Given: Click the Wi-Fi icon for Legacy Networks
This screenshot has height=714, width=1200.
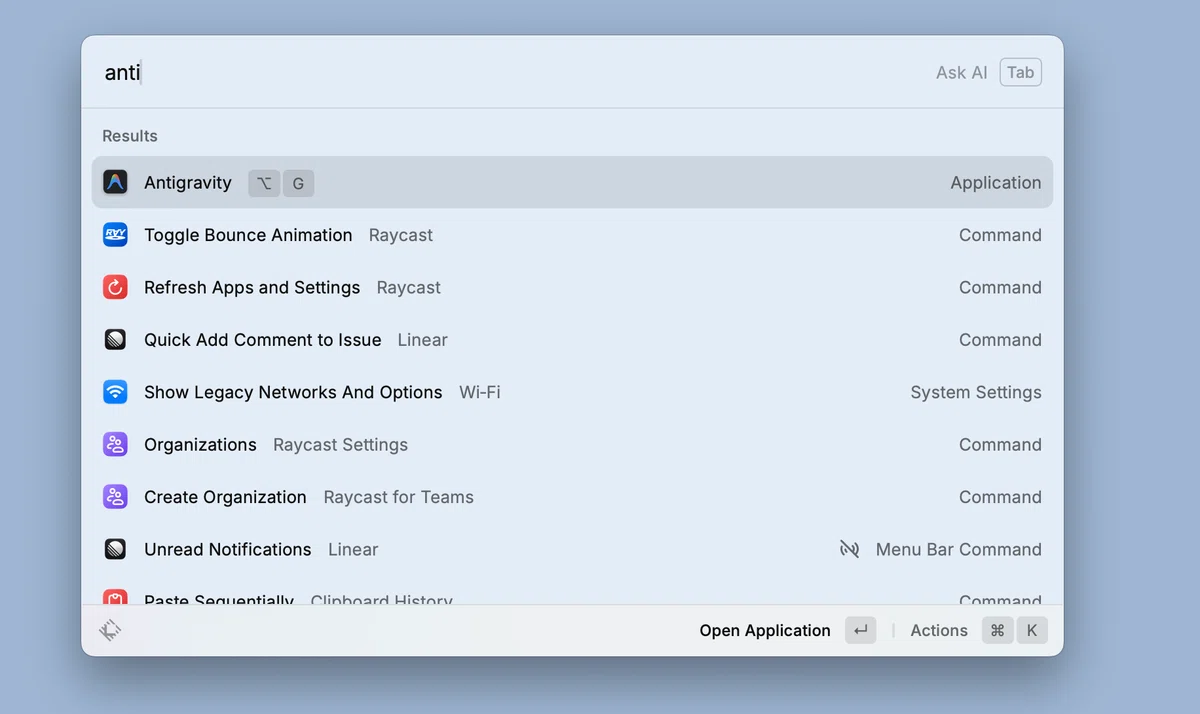Looking at the screenshot, I should coord(115,392).
